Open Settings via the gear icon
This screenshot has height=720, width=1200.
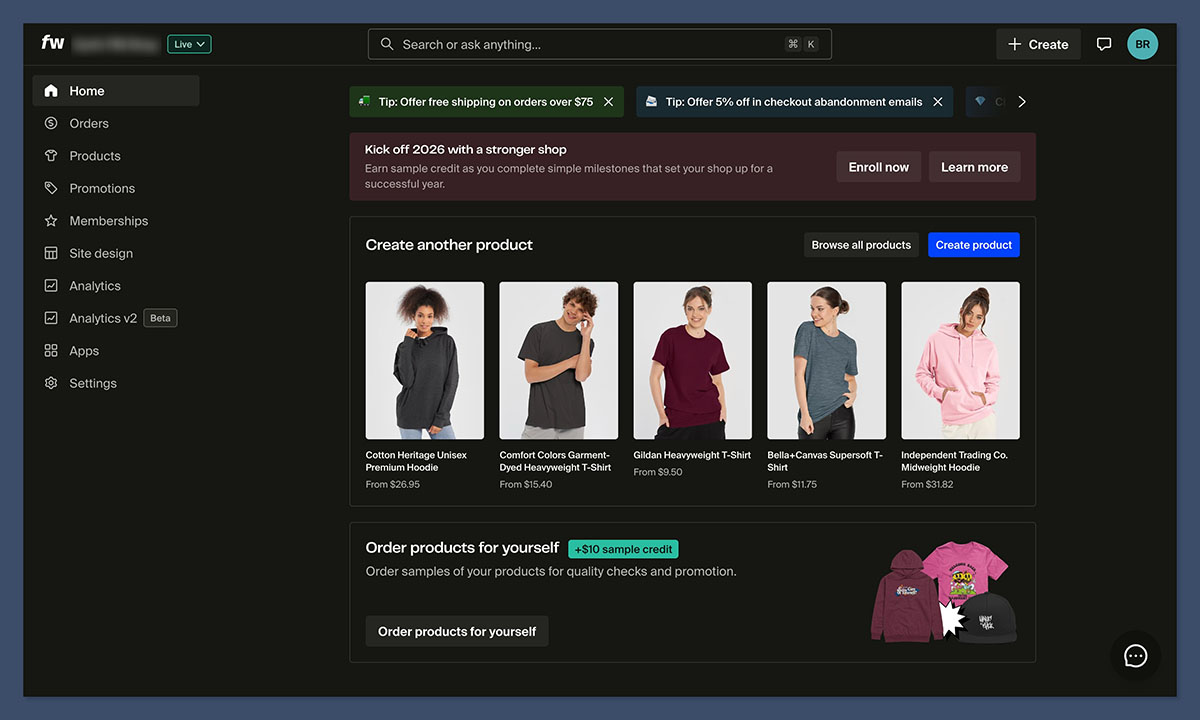coord(51,382)
